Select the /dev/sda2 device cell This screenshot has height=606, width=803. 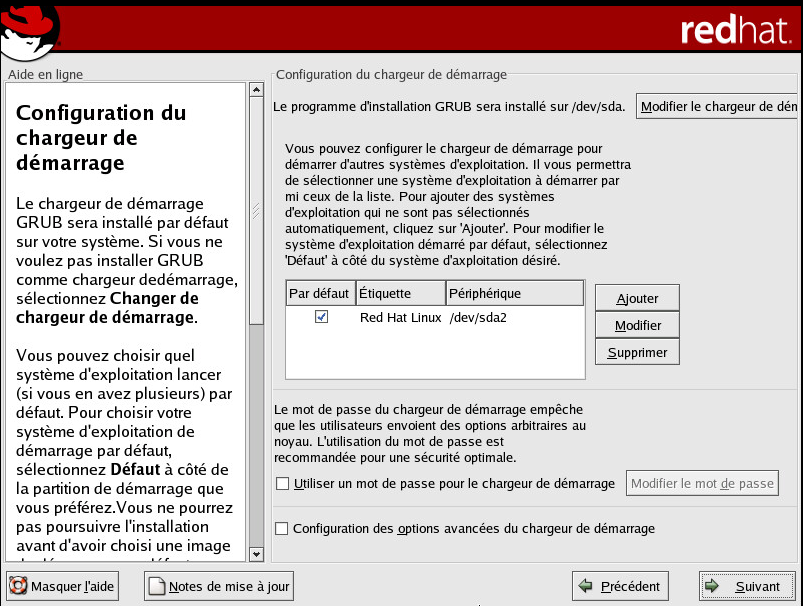pyautogui.click(x=478, y=318)
